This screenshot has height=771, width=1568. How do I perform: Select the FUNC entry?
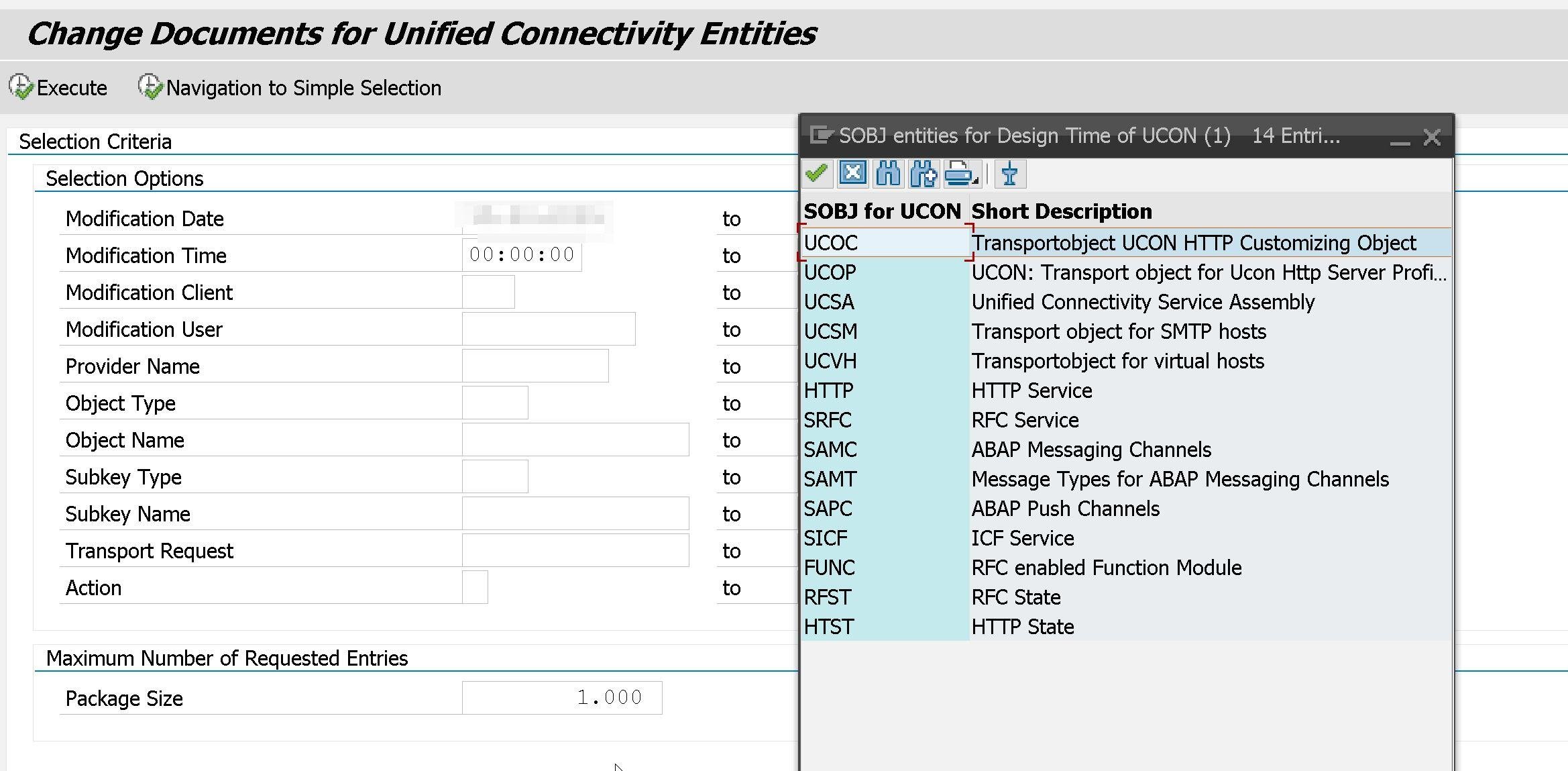(885, 568)
